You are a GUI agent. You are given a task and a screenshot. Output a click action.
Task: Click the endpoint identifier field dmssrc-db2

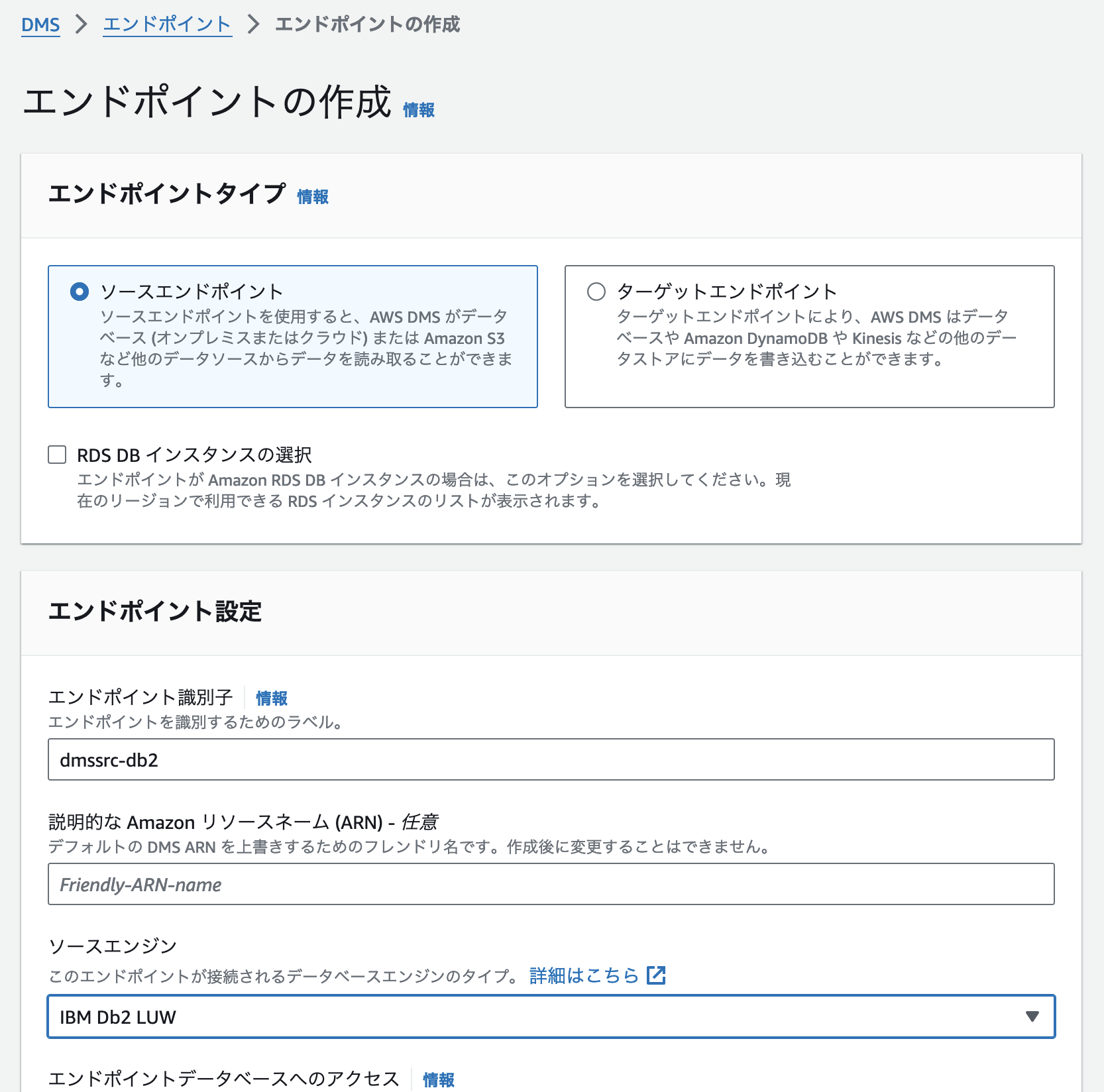tap(551, 759)
